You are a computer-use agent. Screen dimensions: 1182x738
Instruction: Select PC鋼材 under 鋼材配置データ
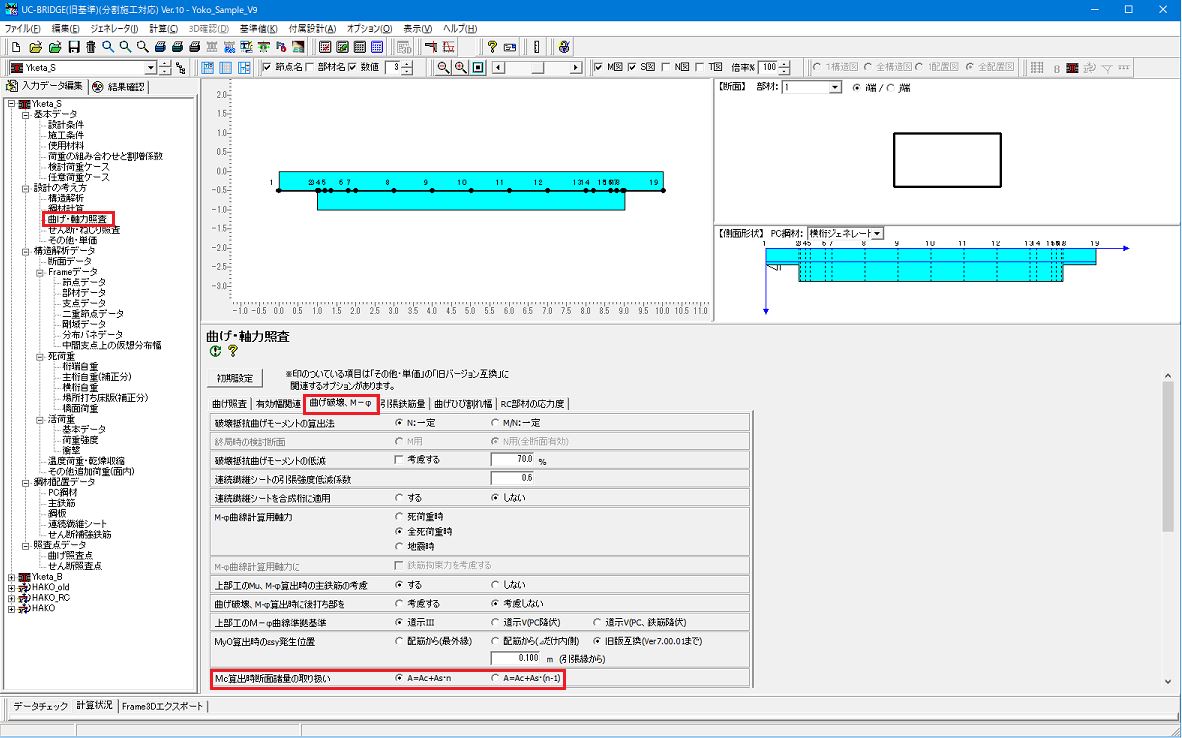(x=63, y=492)
